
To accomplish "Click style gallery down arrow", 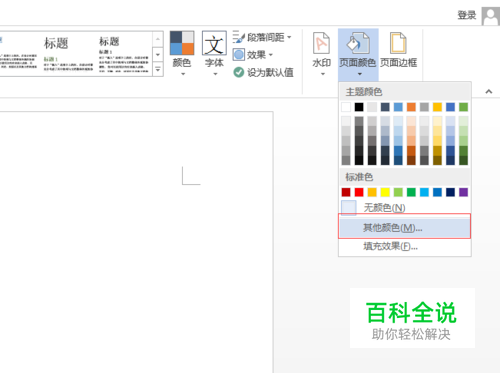I will coord(158,54).
